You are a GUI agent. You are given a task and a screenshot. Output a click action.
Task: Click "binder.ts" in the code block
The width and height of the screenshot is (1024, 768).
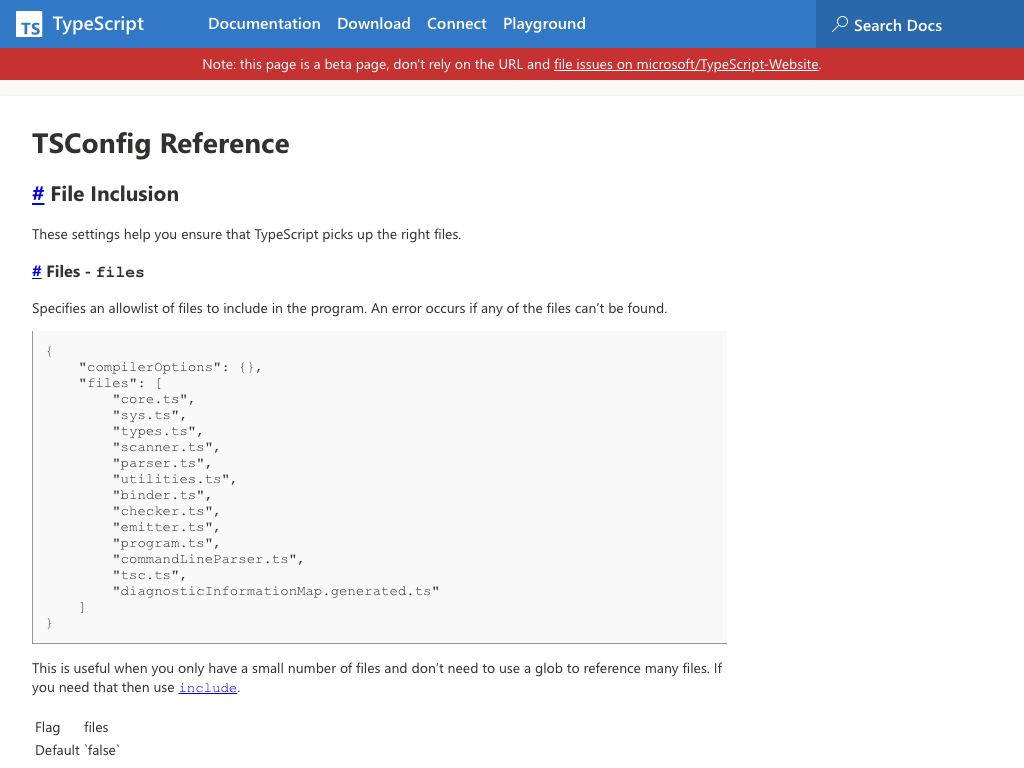click(x=161, y=495)
